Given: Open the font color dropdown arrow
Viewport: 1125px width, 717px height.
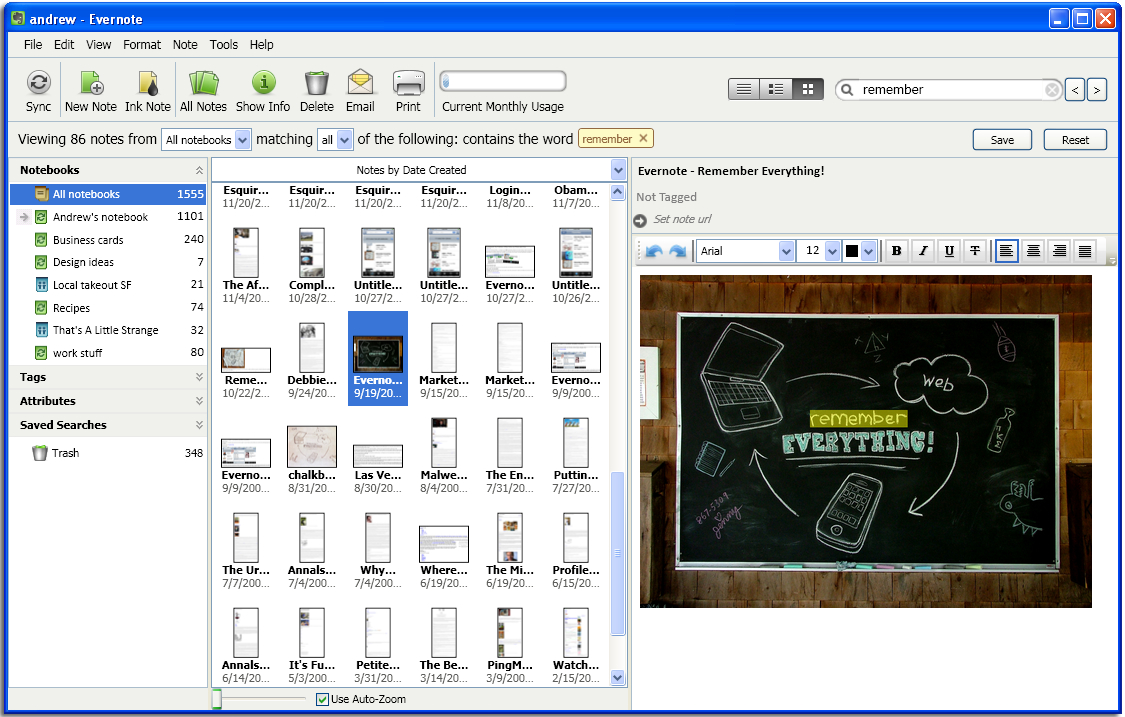Looking at the screenshot, I should click(x=869, y=250).
